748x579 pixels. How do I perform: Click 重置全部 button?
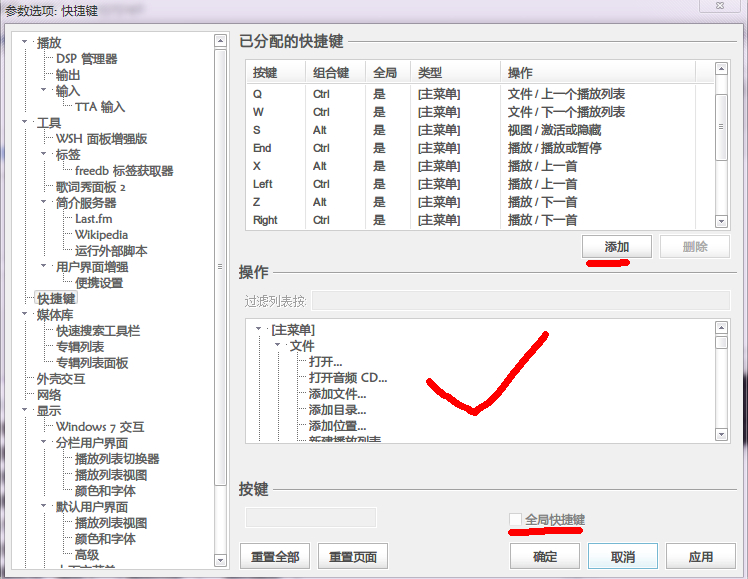(275, 556)
